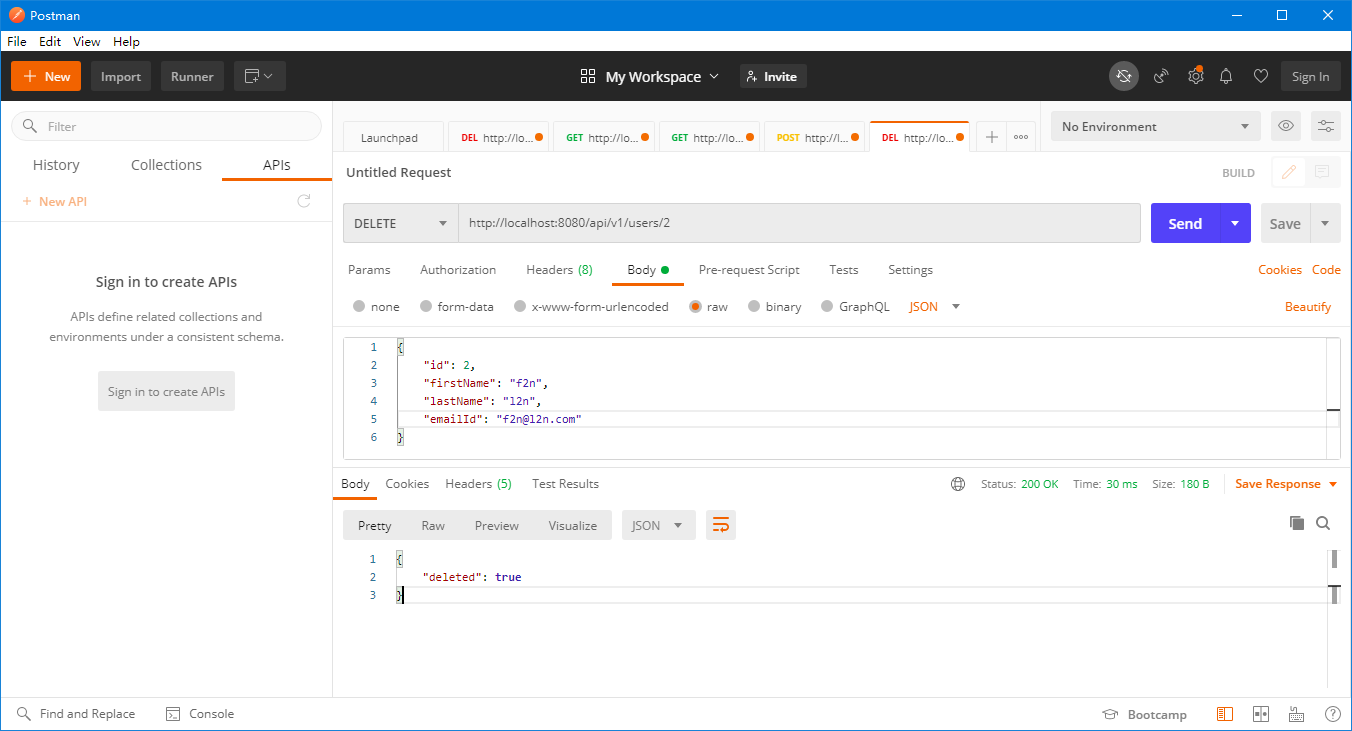Screen dimensions: 1352x731
Task: Search the response body magnifier icon
Action: click(x=1323, y=523)
